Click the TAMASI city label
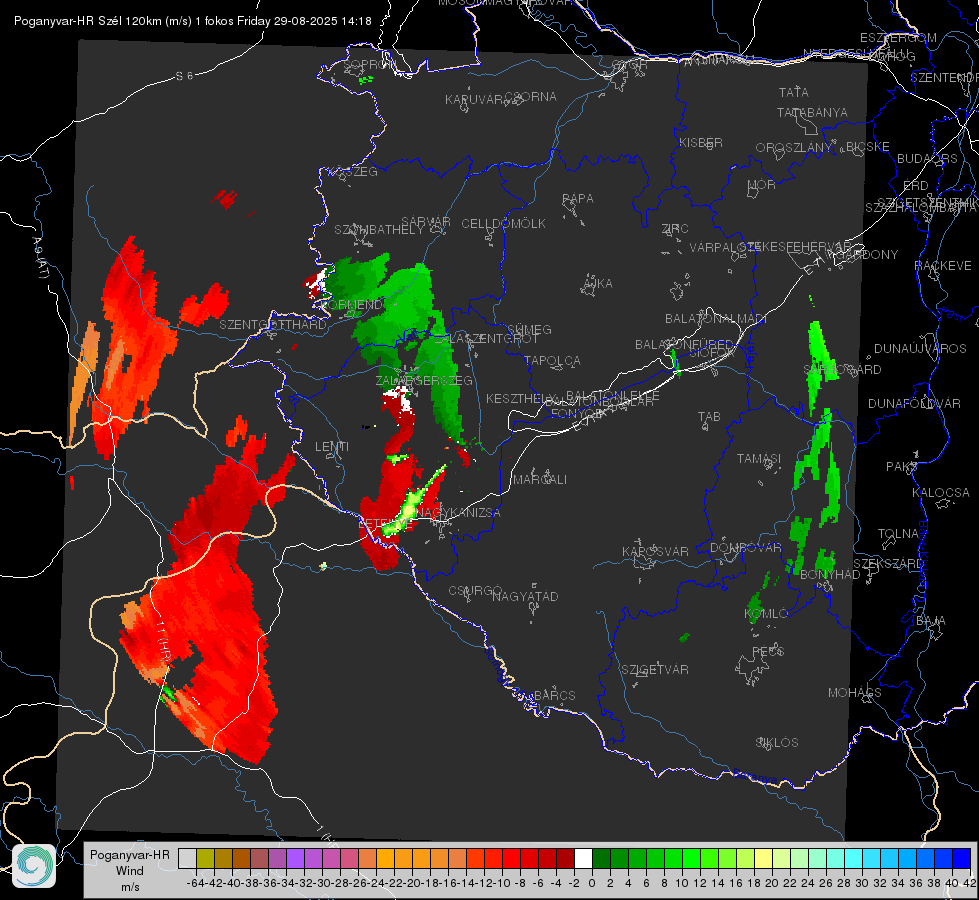This screenshot has height=900, width=979. tap(759, 459)
